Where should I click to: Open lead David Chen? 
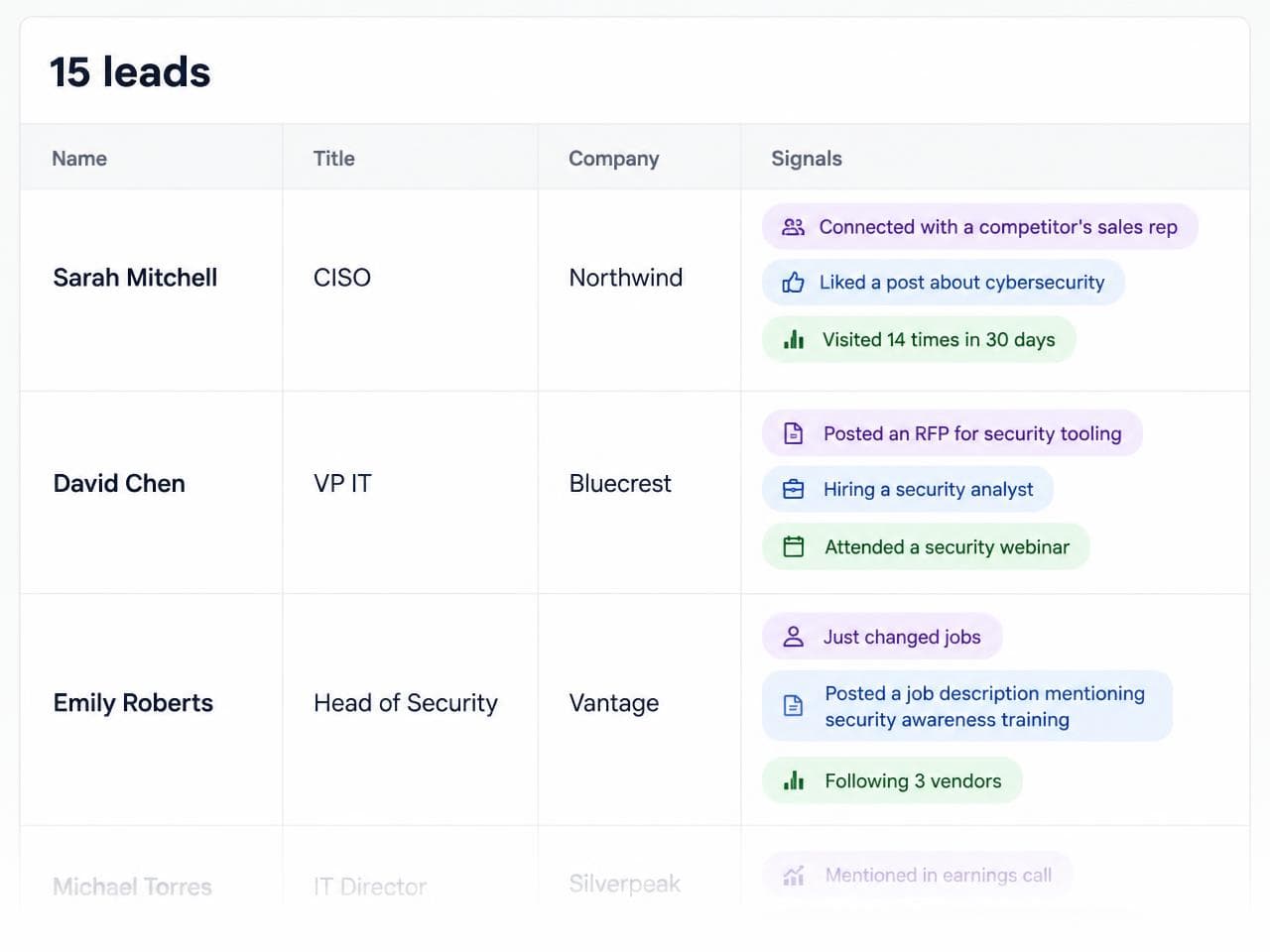click(x=119, y=484)
